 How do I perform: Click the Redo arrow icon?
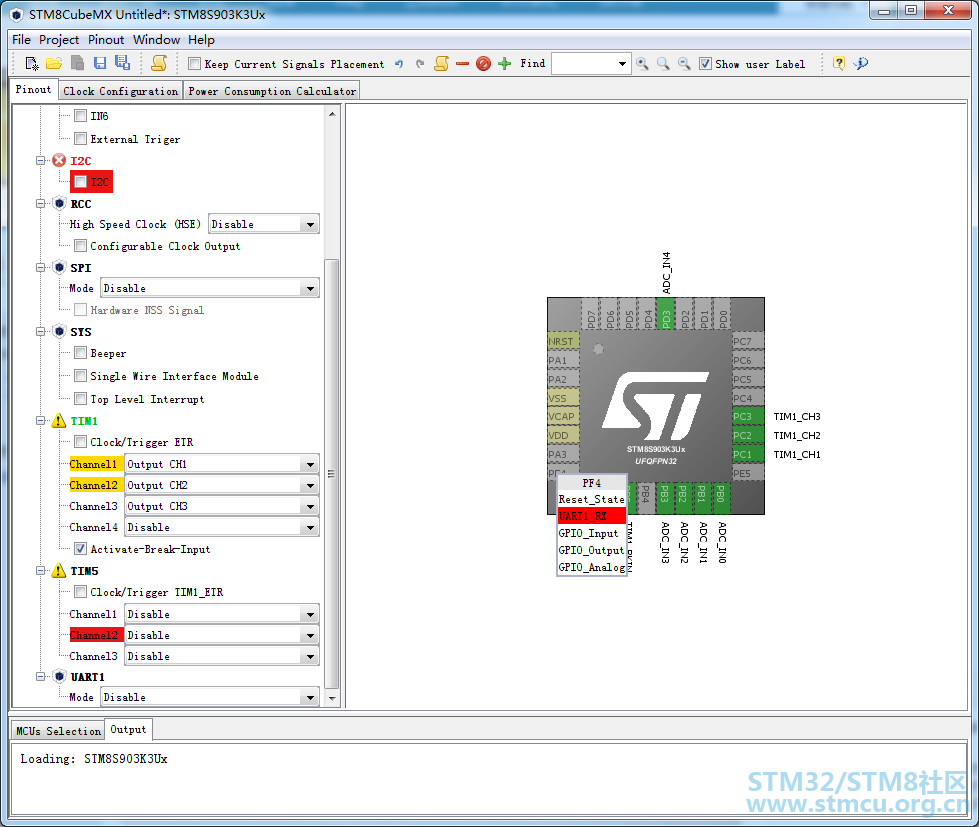point(420,64)
